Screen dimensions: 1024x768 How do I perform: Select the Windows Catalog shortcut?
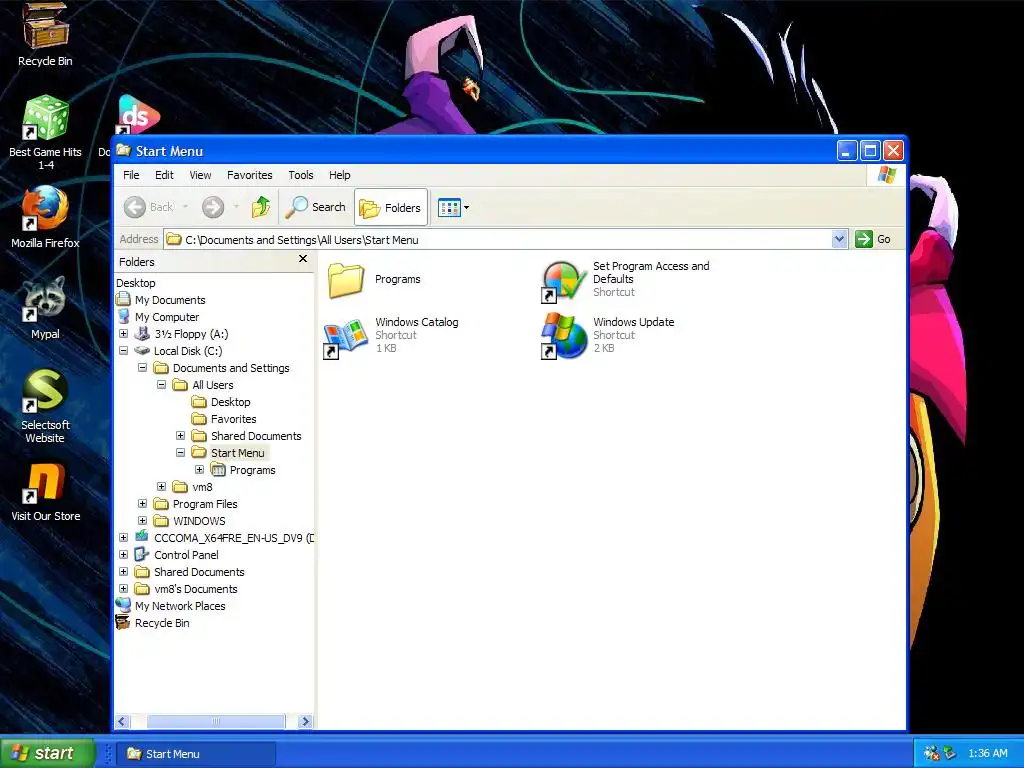pos(392,335)
